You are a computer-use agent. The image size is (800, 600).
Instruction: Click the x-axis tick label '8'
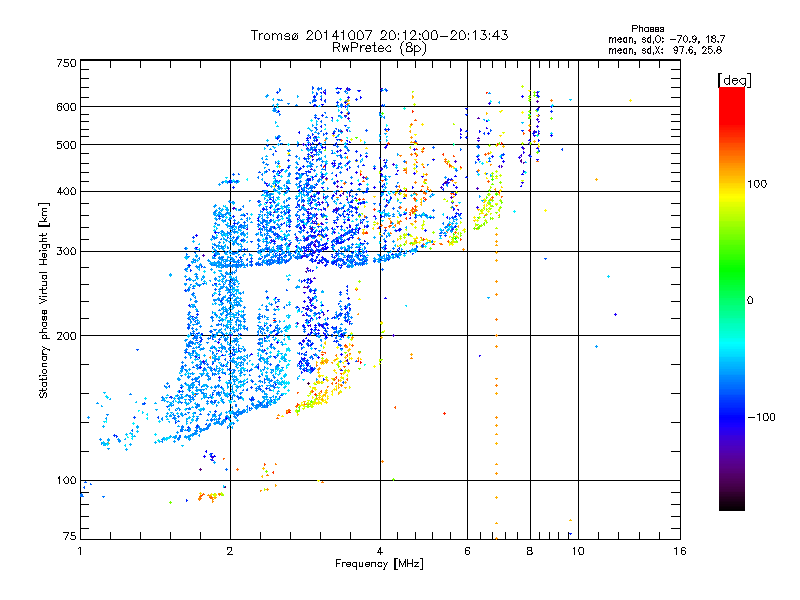coord(530,551)
